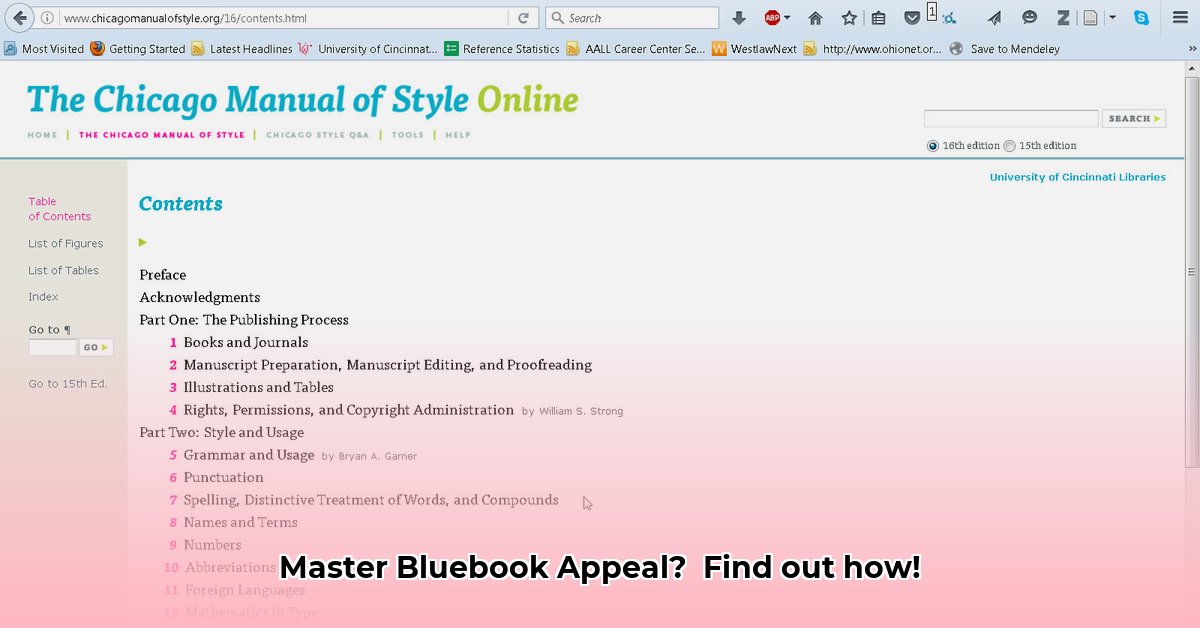Click the Skype toolbar icon
The height and width of the screenshot is (628, 1200).
coord(1141,18)
